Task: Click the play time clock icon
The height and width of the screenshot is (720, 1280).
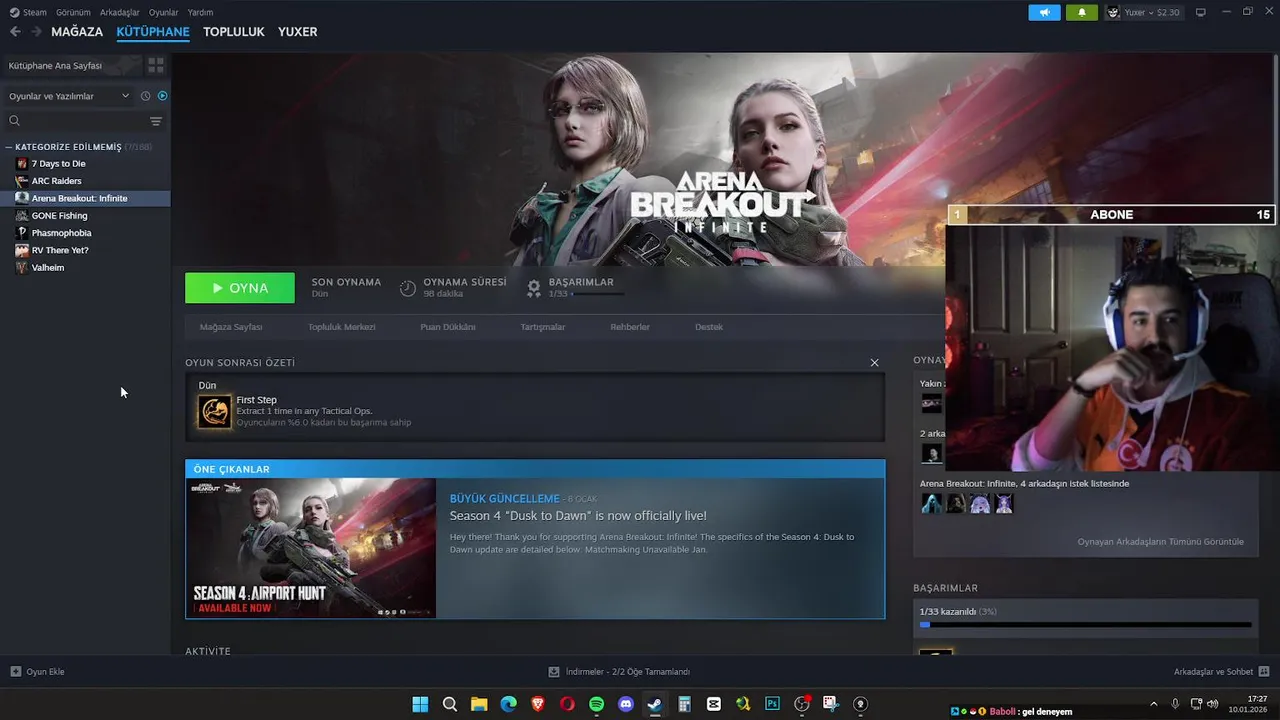Action: pos(408,288)
